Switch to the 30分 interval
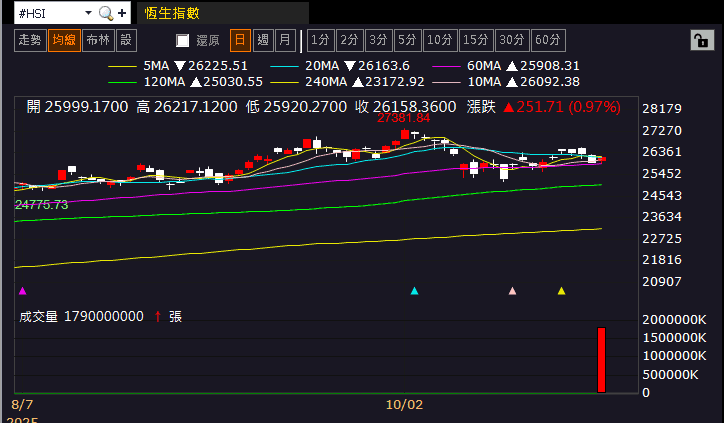 pyautogui.click(x=512, y=40)
